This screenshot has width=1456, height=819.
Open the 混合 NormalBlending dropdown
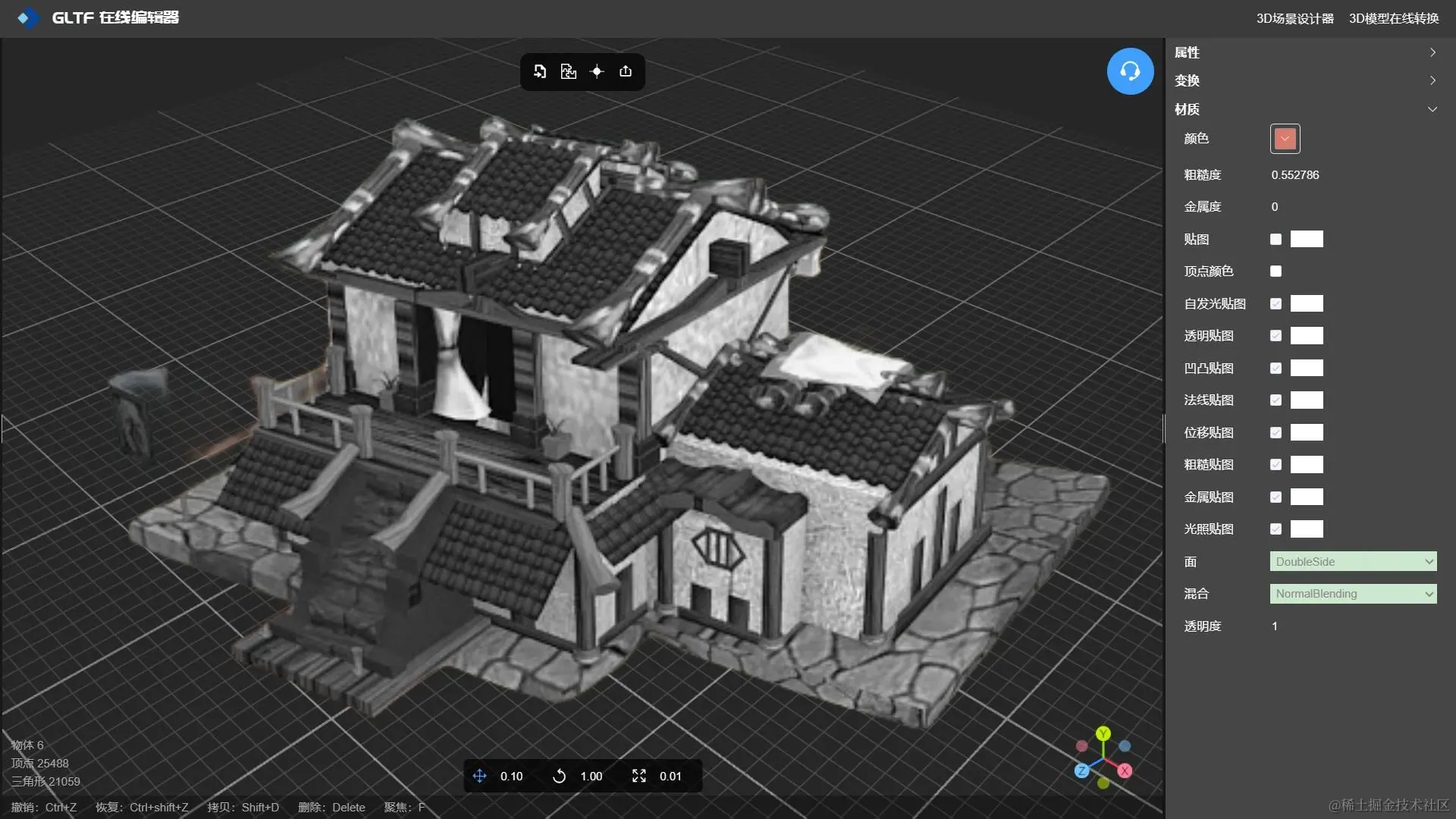(1353, 594)
